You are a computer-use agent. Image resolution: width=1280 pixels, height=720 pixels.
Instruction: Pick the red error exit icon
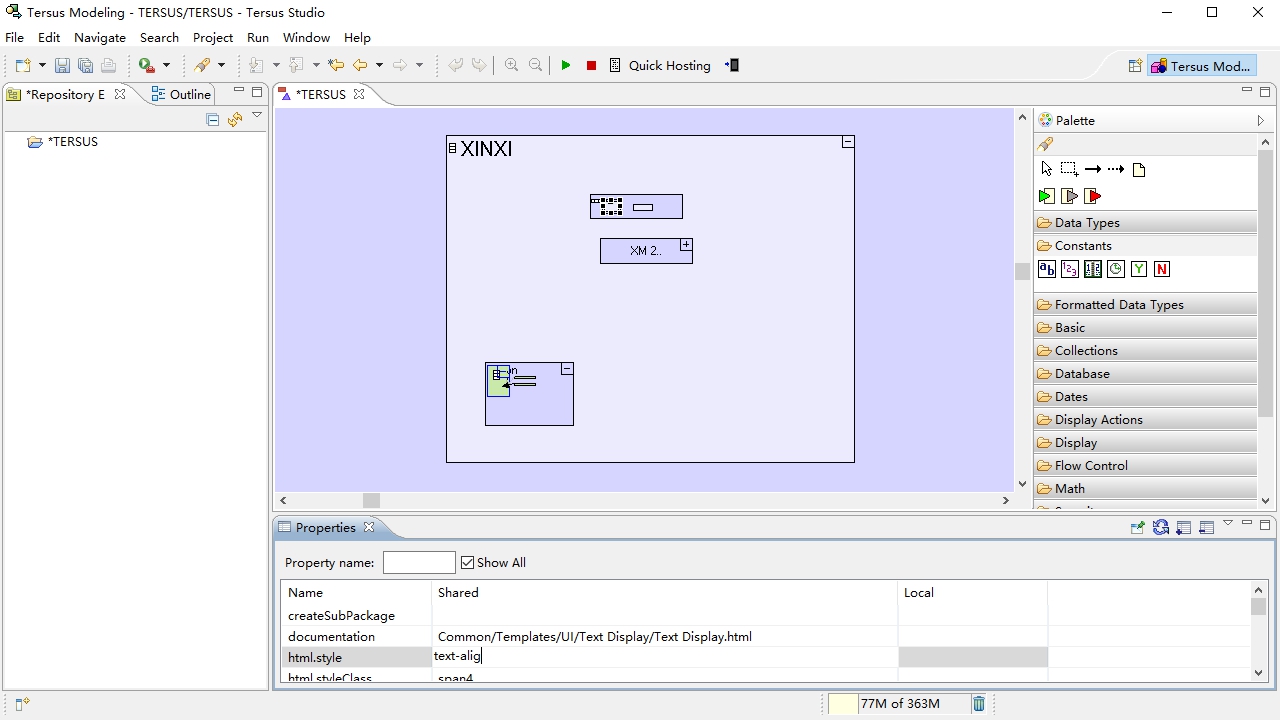point(1093,196)
